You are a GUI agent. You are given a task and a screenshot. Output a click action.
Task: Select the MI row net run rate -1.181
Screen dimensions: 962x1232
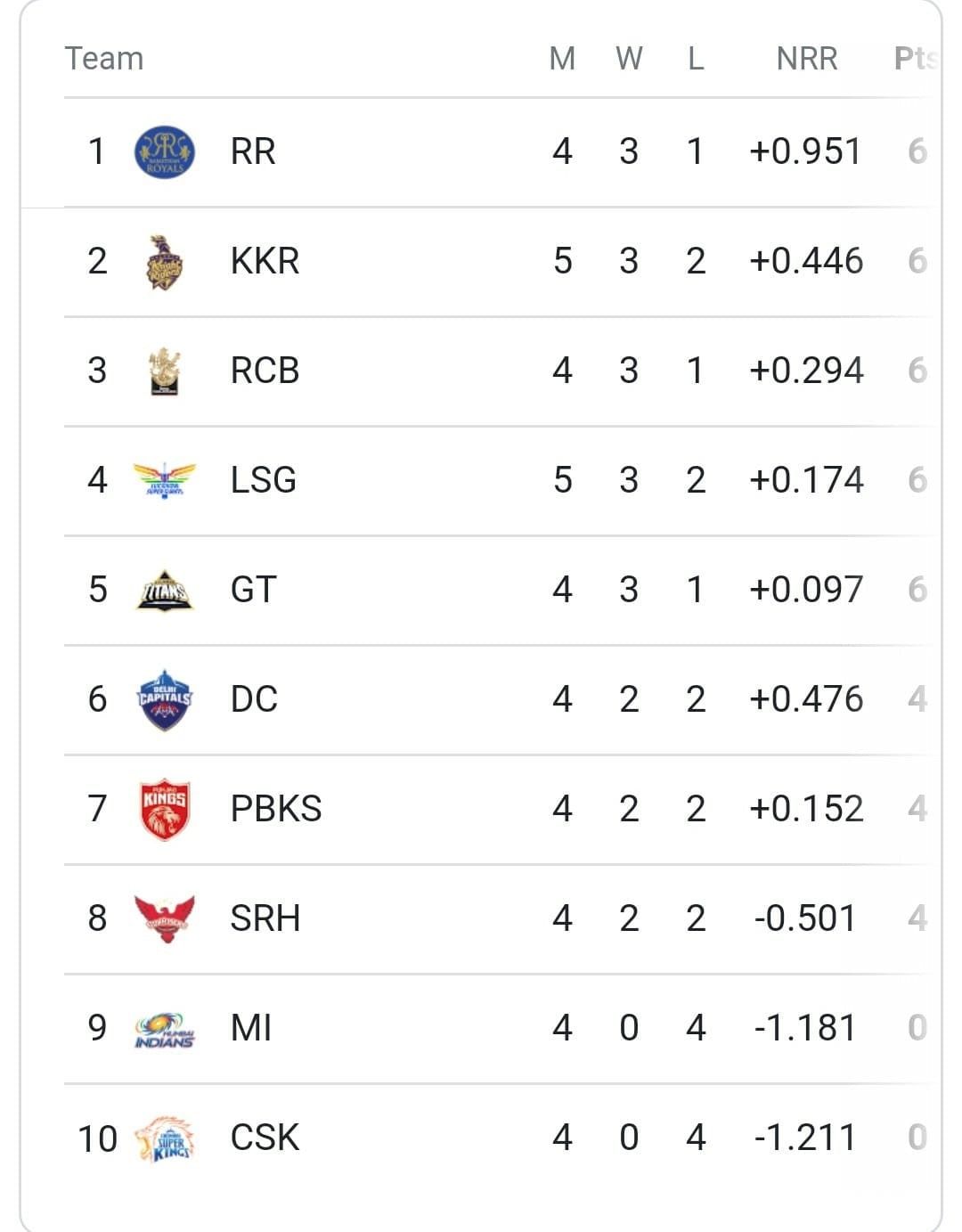tap(804, 1028)
